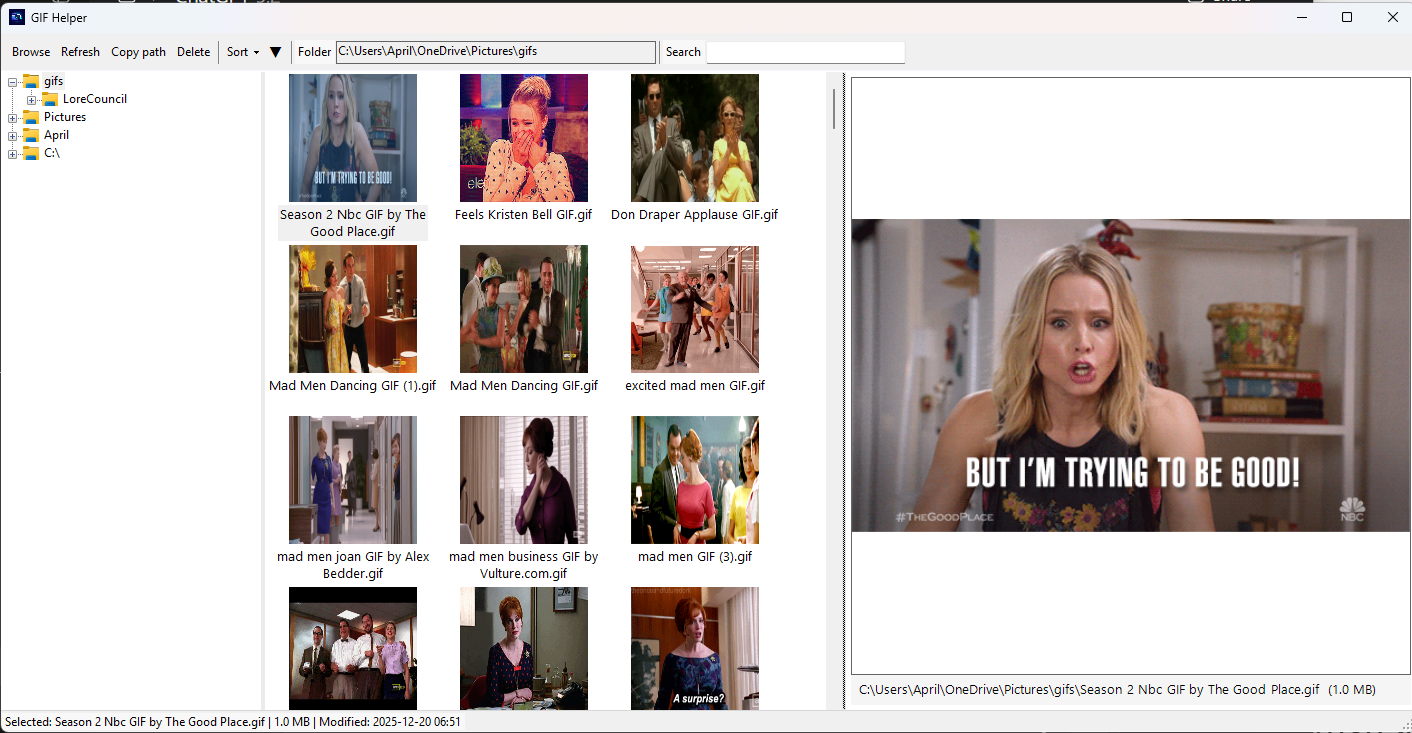The image size is (1412, 733).
Task: Click the black down-arrow sort direction icon
Action: 276,52
